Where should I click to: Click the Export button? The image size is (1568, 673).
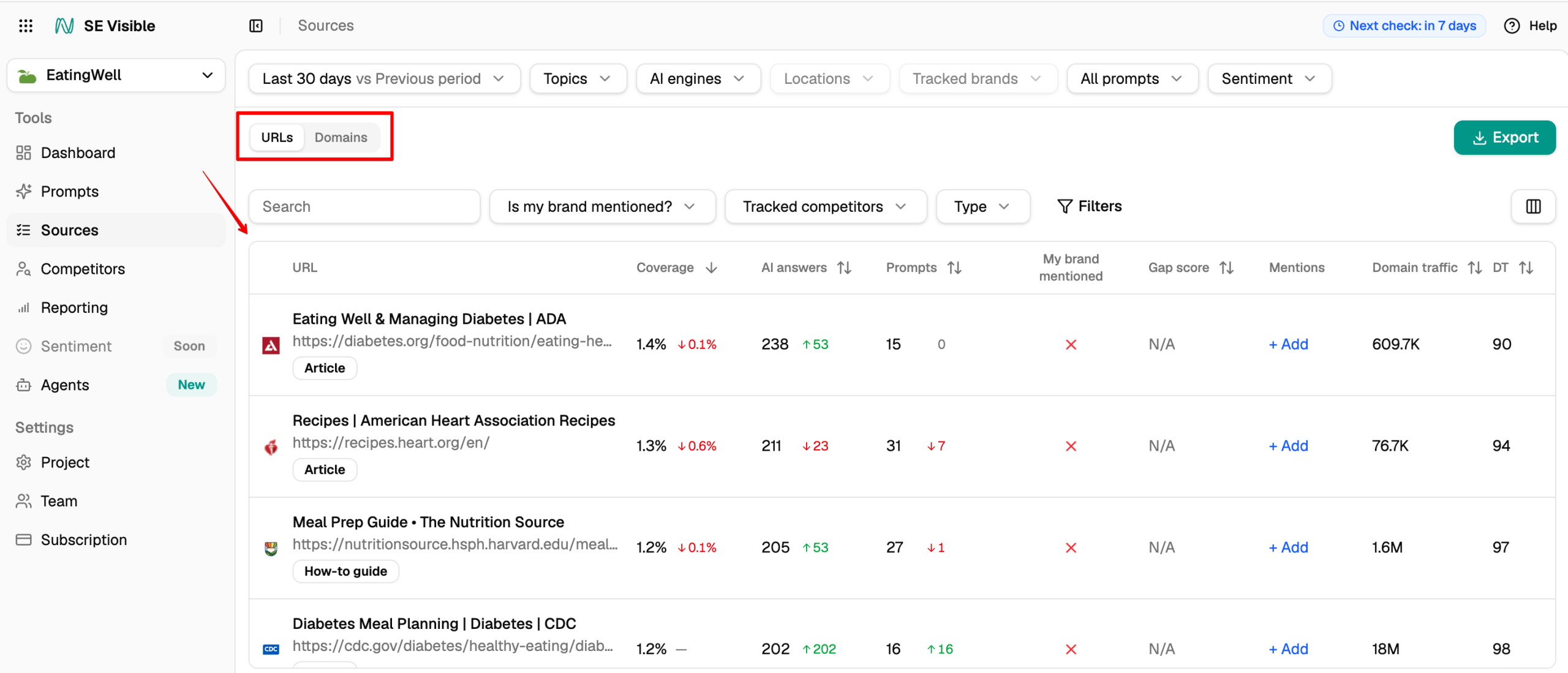[x=1504, y=137]
